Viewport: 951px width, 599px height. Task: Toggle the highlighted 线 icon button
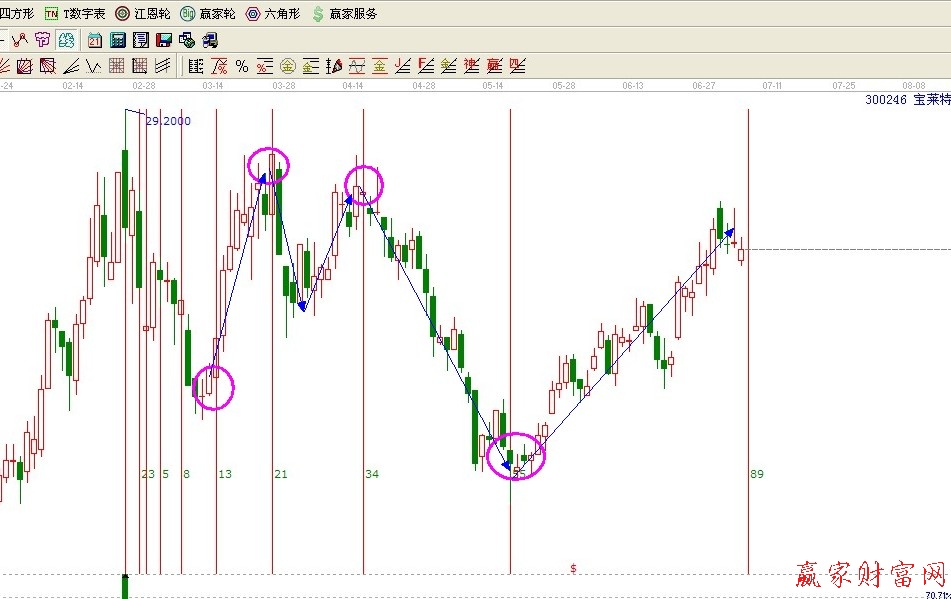(x=65, y=40)
